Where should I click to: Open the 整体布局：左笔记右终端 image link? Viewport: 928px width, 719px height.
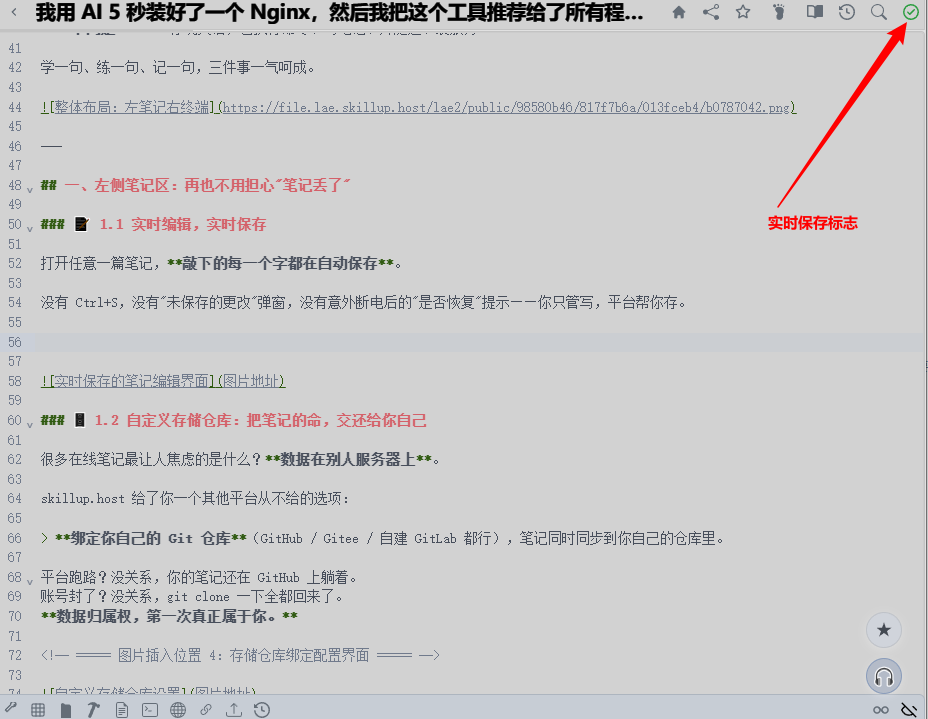tap(418, 107)
